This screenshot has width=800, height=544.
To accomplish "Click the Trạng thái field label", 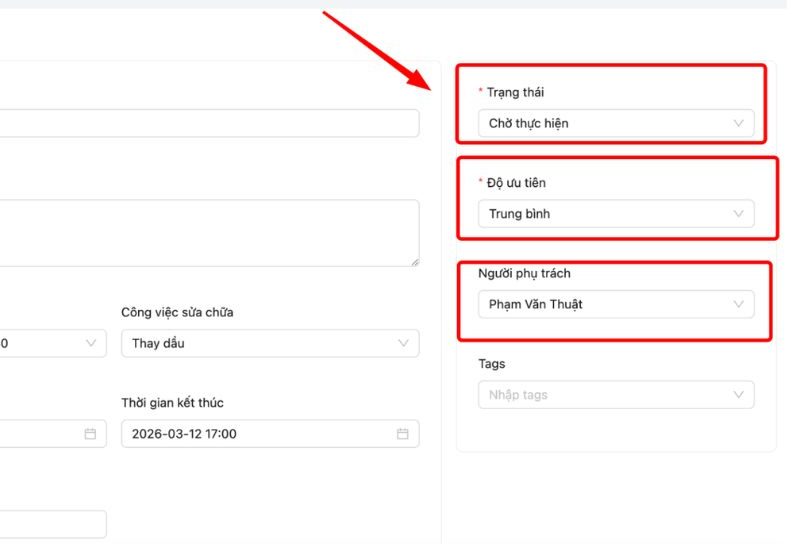I will click(516, 92).
